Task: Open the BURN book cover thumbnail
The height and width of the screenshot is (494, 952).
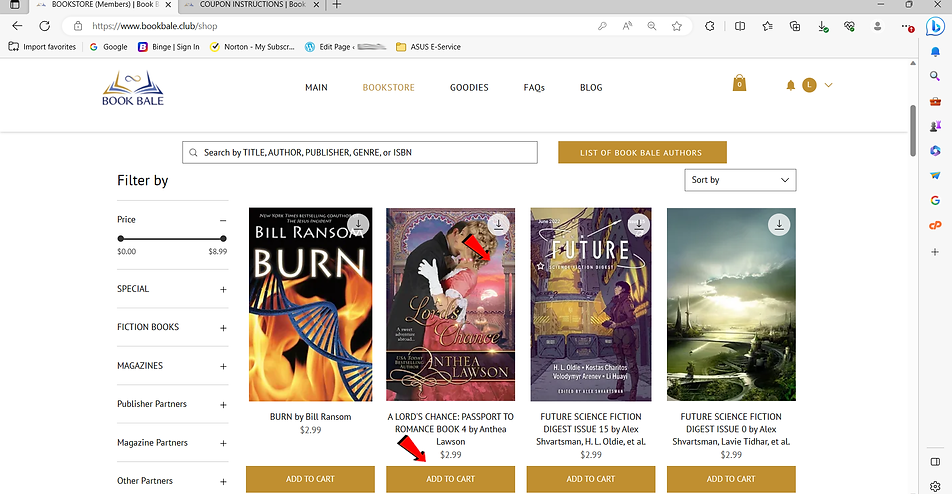Action: point(310,305)
